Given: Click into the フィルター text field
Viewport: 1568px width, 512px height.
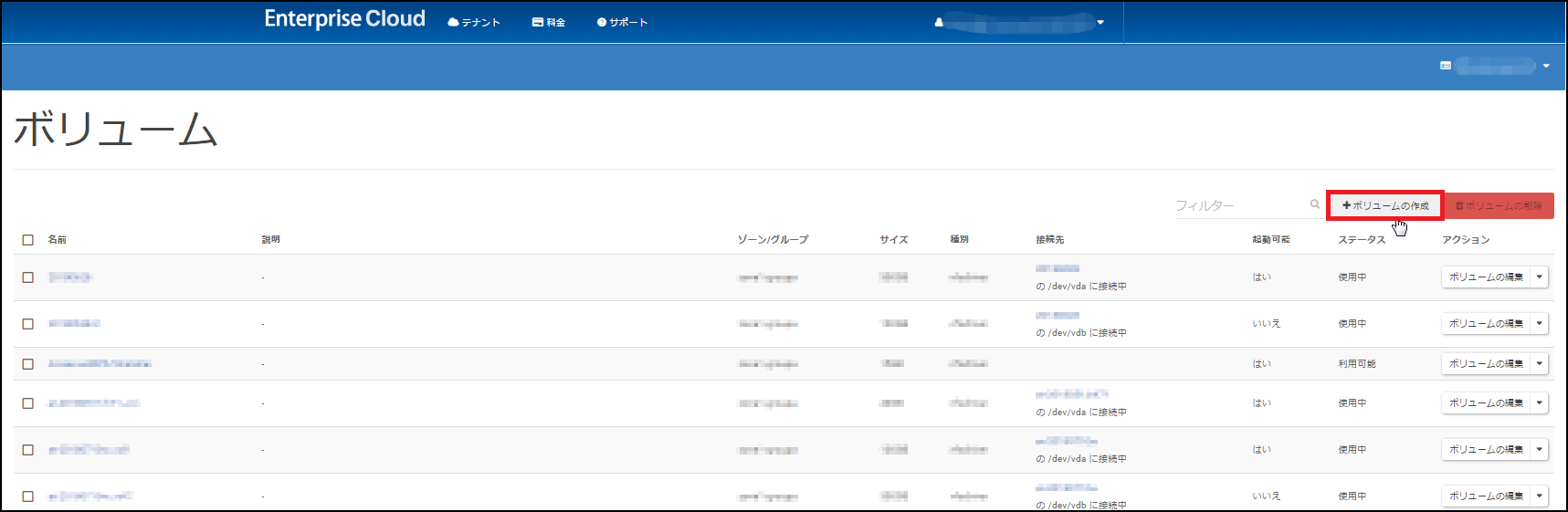Looking at the screenshot, I should coord(1240,206).
